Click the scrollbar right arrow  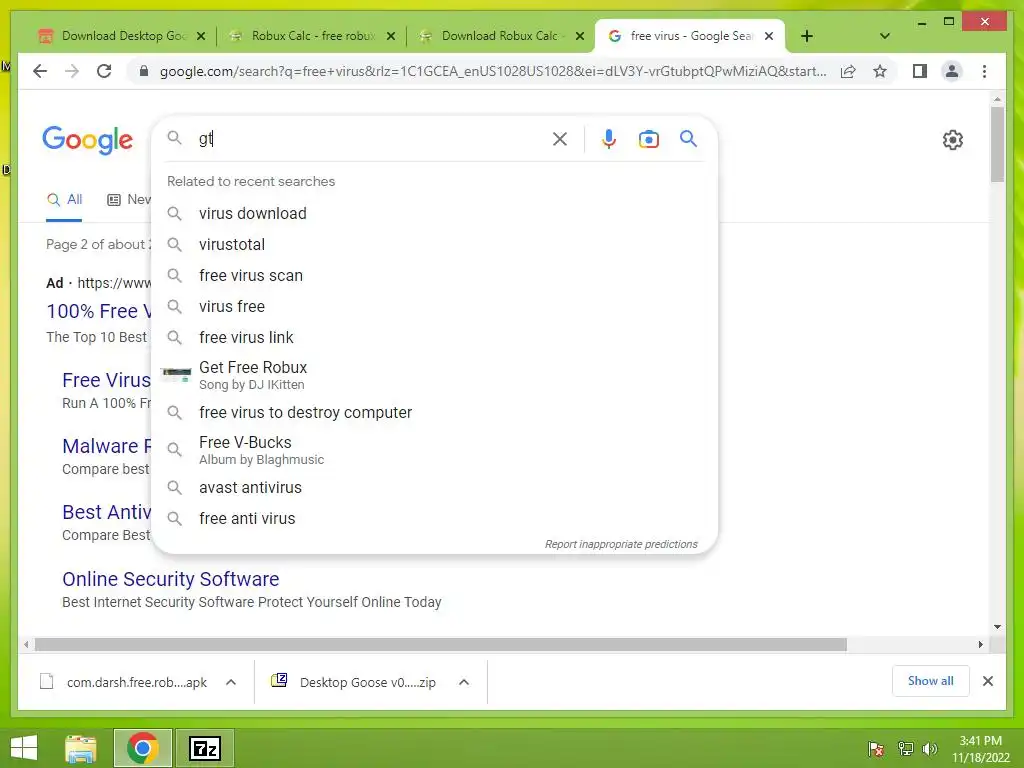tap(980, 645)
